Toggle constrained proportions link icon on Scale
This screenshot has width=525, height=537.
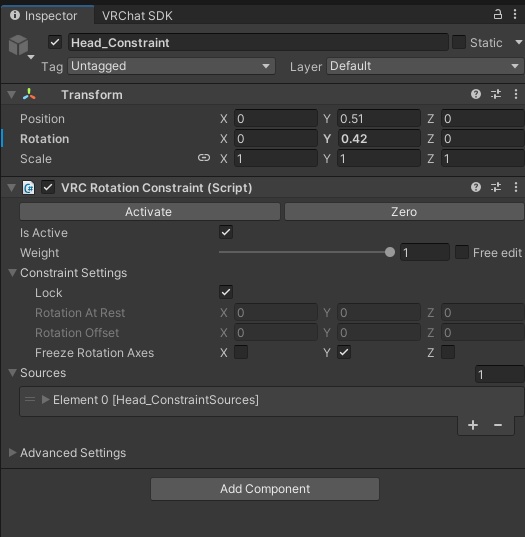point(204,158)
